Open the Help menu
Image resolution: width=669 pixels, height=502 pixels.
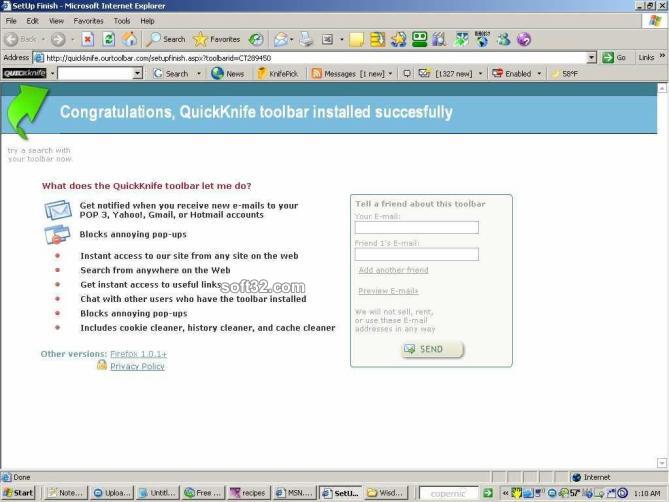tap(148, 21)
